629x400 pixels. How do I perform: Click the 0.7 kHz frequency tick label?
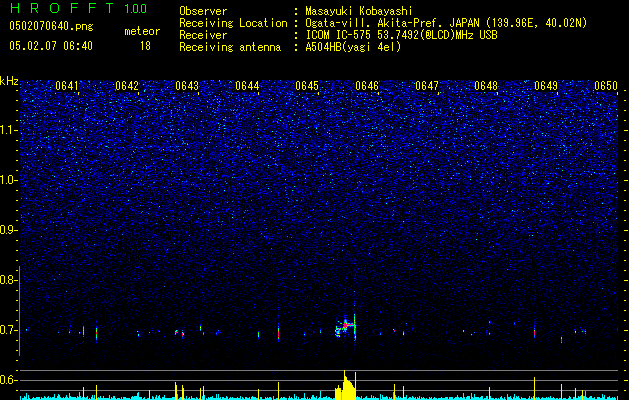(8, 330)
